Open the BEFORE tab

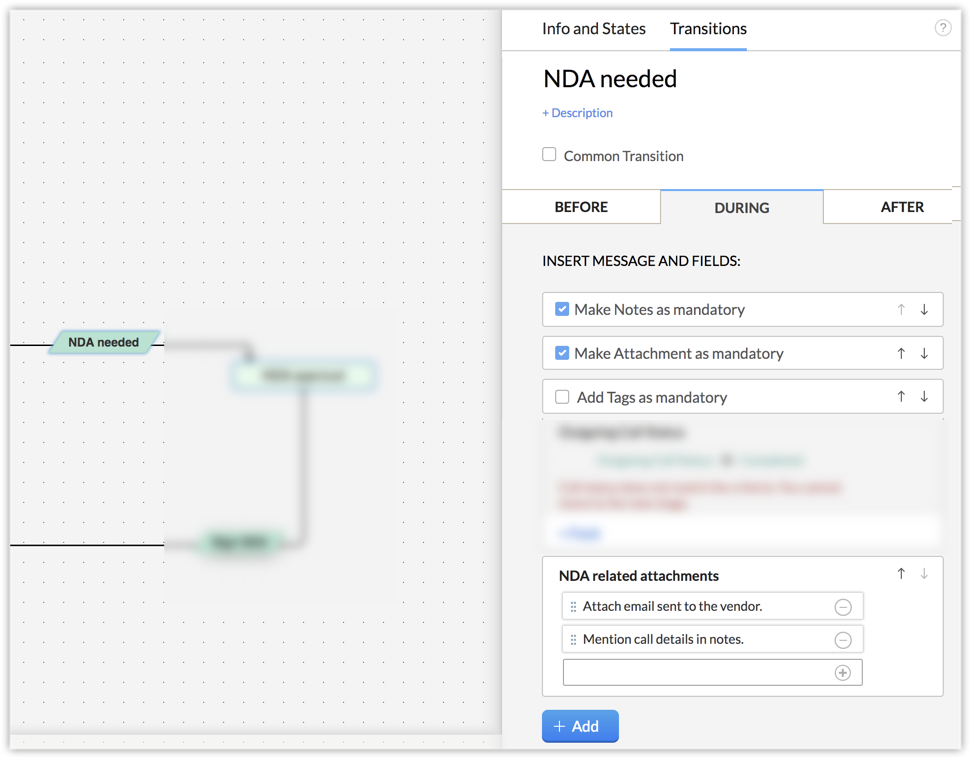581,207
